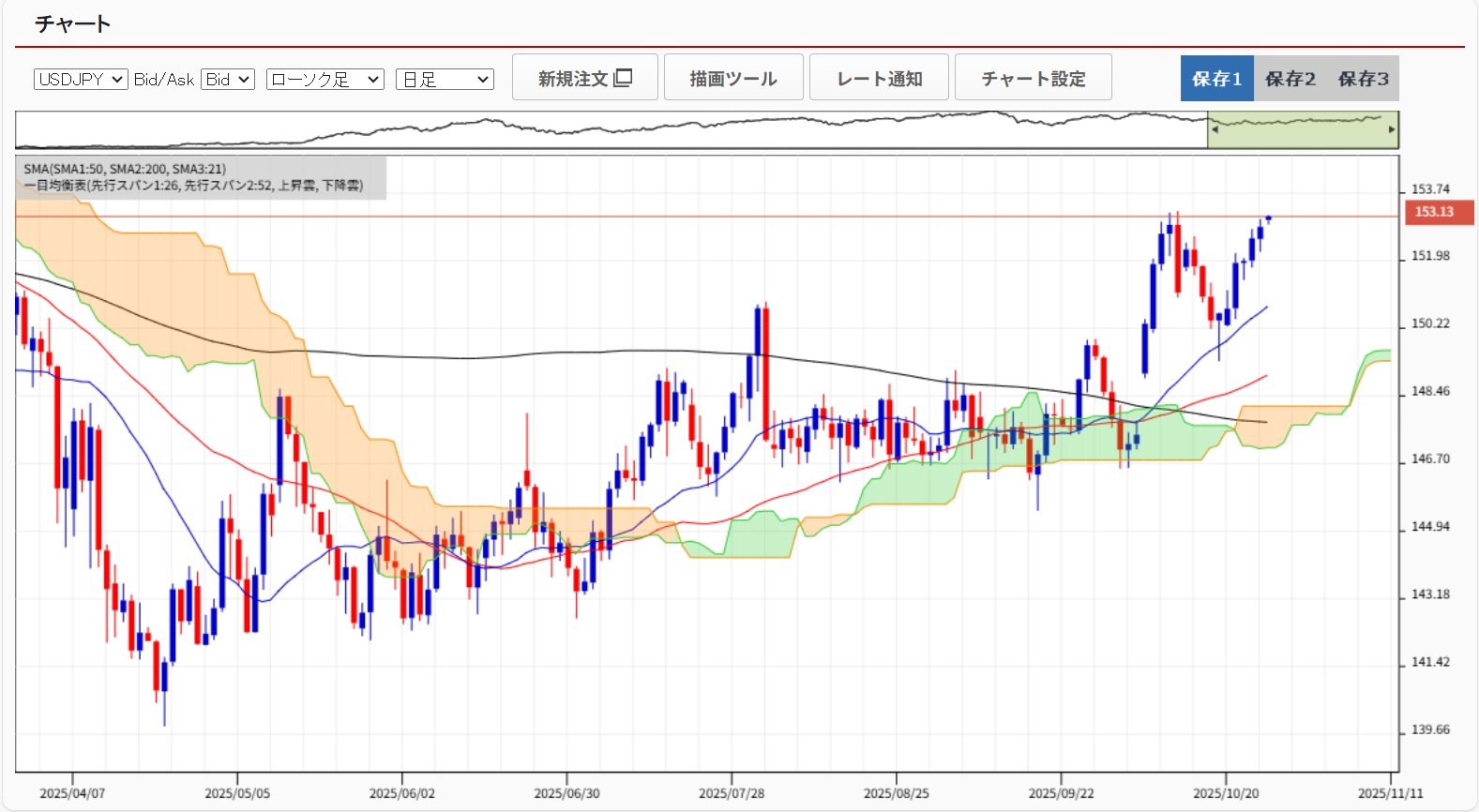Switch to the 保存1 saved layout tab

(x=1216, y=79)
